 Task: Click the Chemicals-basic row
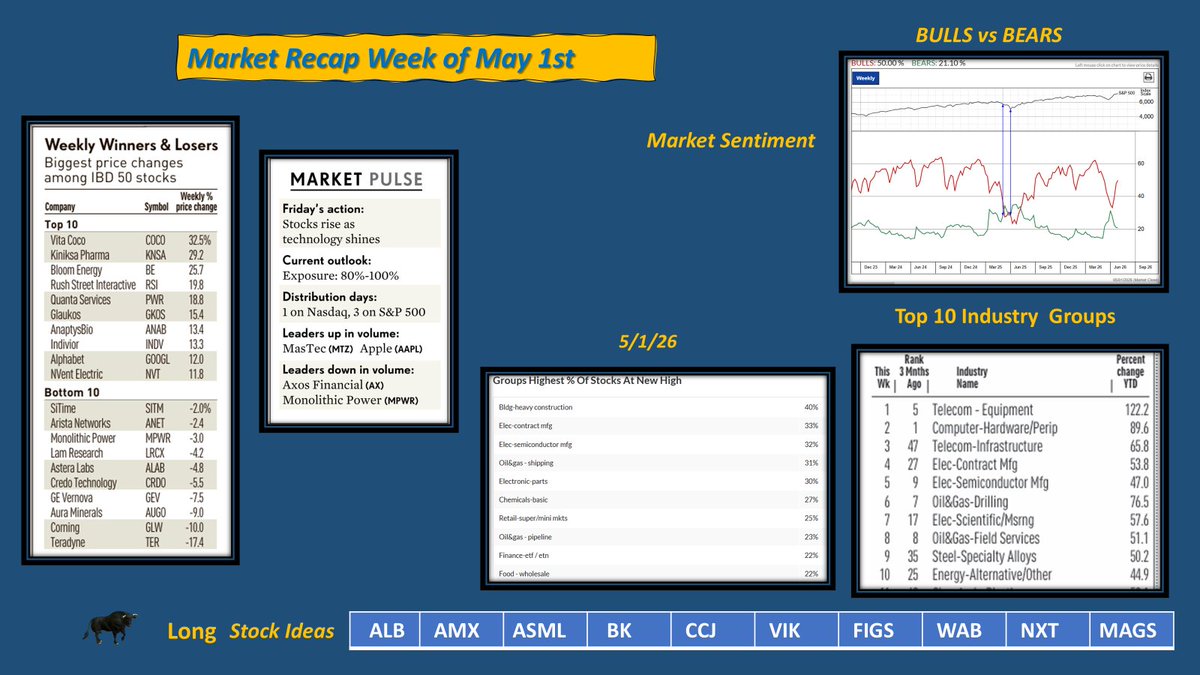click(x=658, y=499)
